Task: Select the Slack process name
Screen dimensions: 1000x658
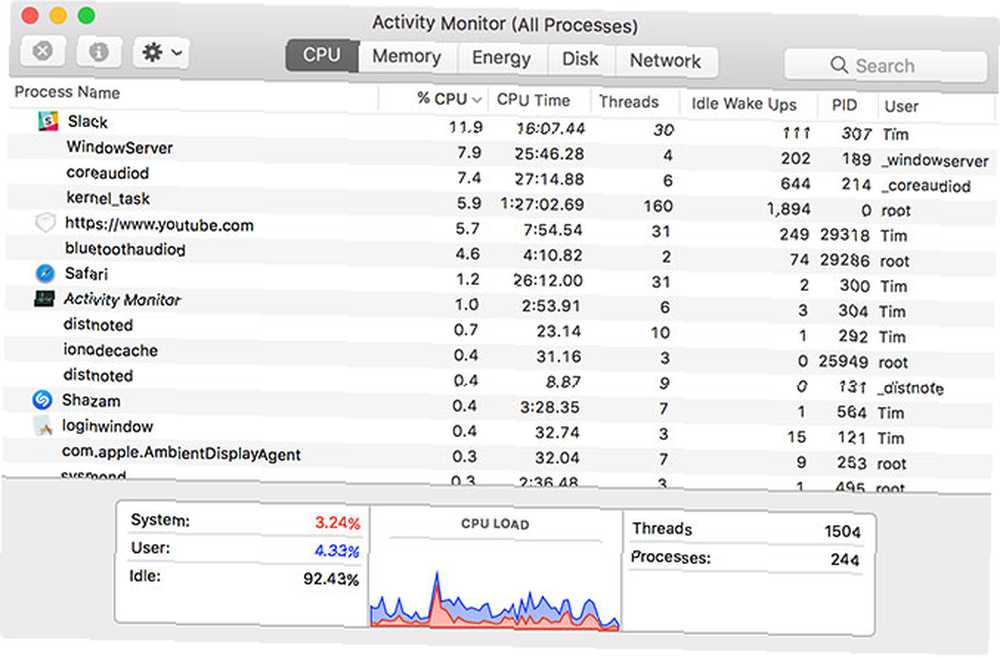Action: coord(88,122)
